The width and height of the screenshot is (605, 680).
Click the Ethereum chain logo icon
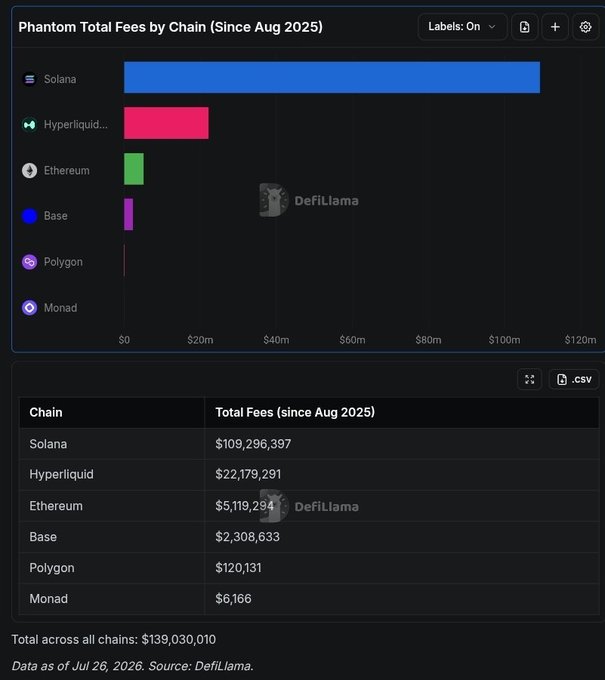[29, 170]
